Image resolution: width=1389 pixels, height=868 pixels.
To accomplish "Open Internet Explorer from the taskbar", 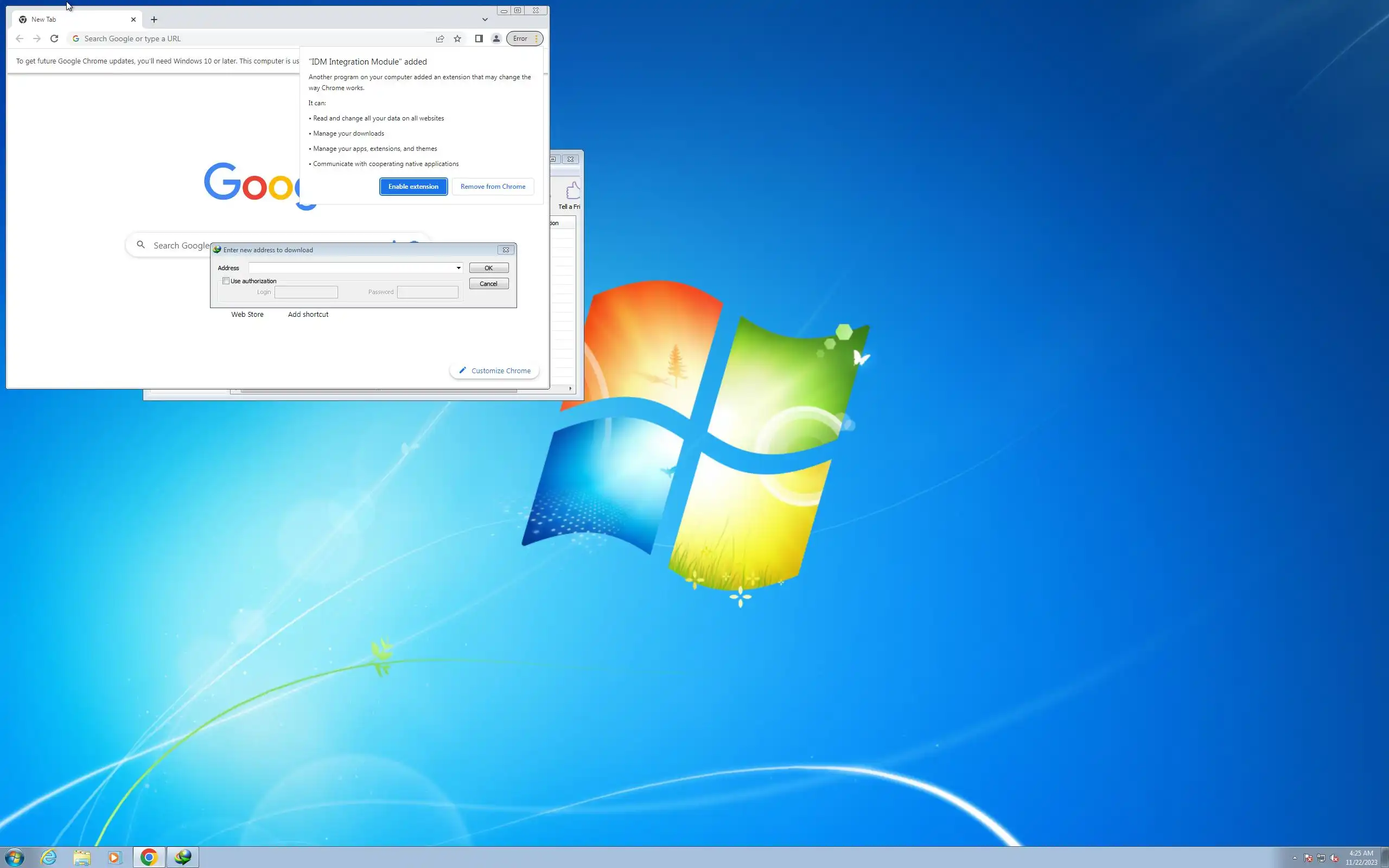I will tap(49, 857).
